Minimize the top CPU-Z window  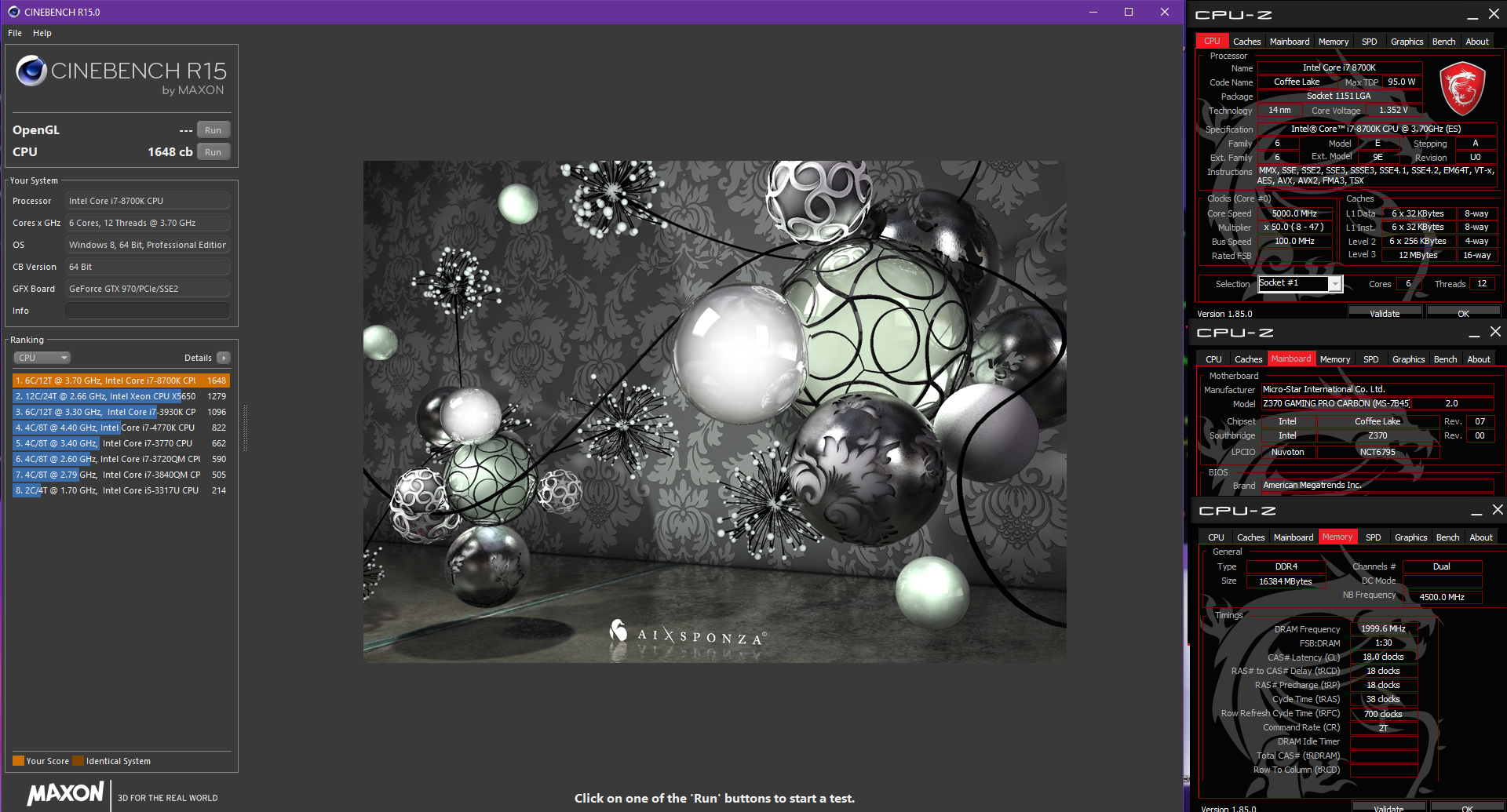tap(1472, 15)
